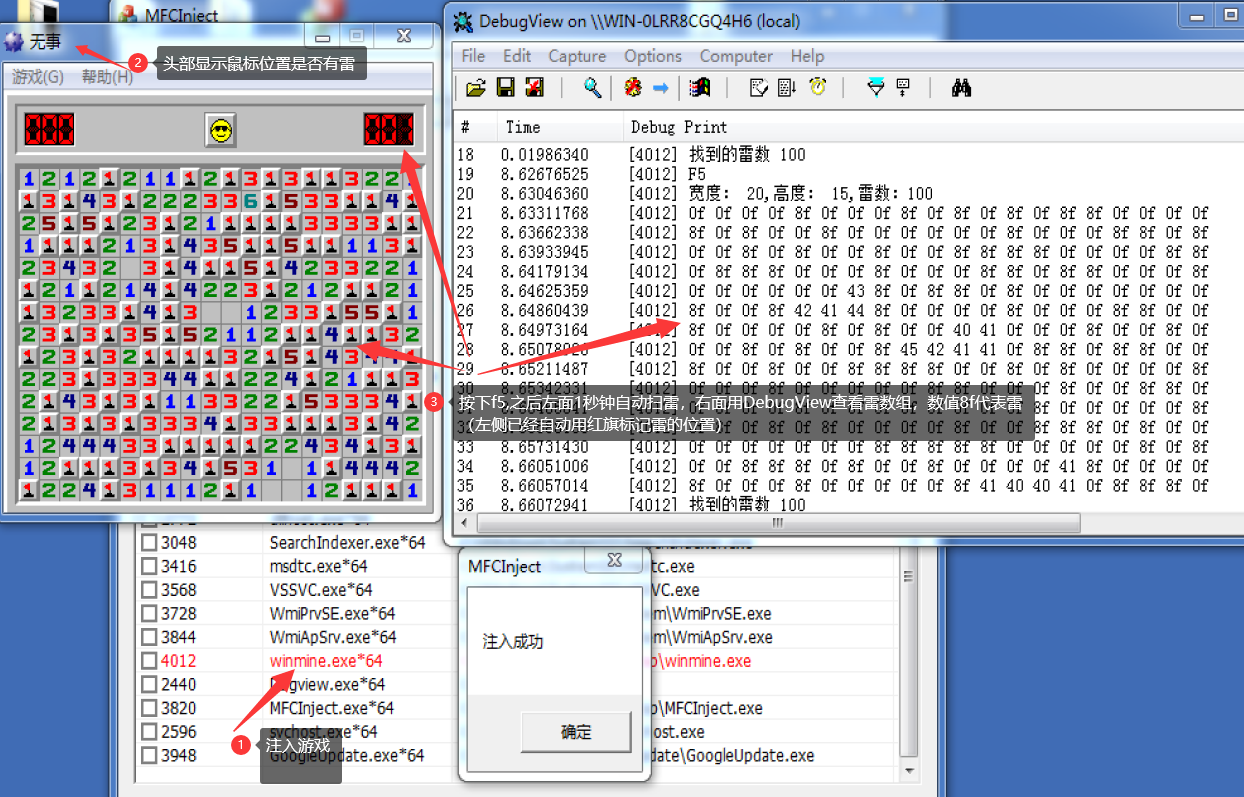Click the magnifying glass Capture icon

point(593,88)
